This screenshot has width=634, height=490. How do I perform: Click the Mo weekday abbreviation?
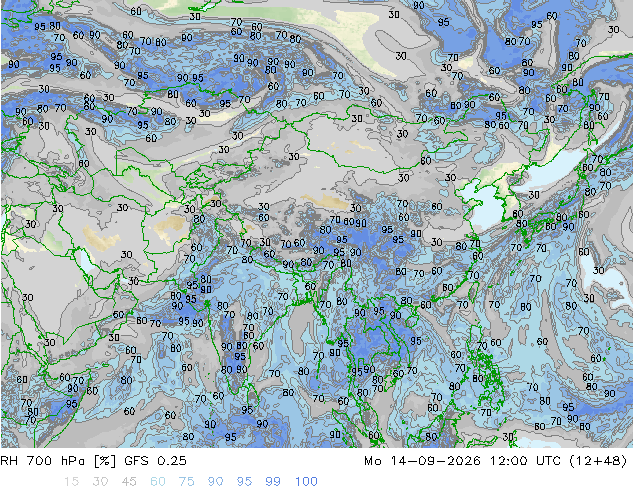(372, 461)
